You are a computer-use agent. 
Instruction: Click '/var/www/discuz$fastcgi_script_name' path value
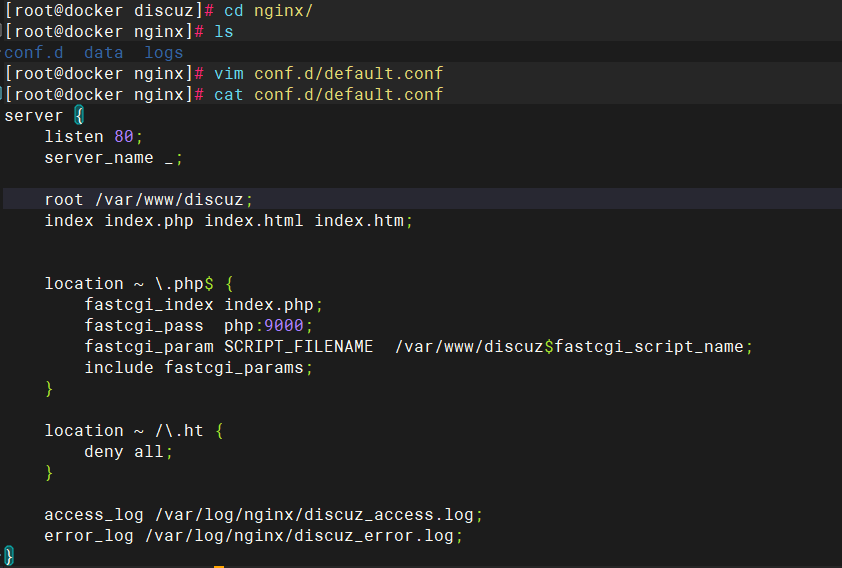point(569,346)
